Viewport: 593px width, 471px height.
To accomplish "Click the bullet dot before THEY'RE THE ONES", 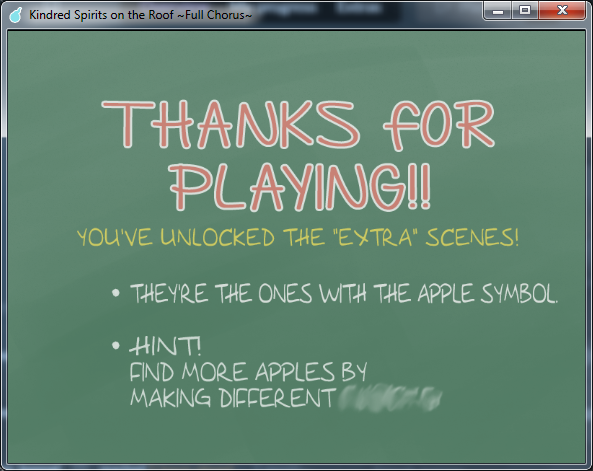I will [116, 293].
